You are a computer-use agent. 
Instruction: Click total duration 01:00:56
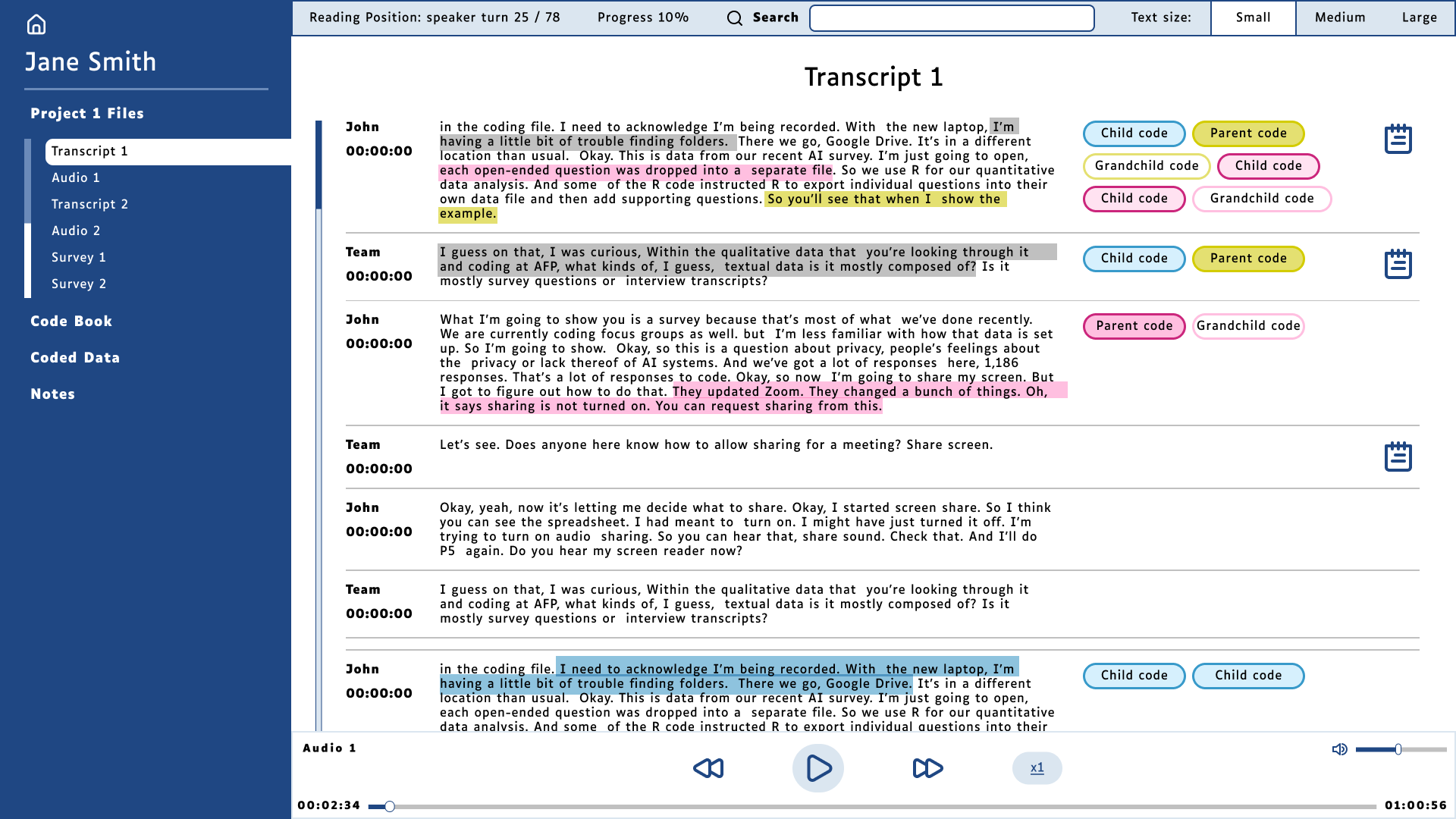point(1416,805)
